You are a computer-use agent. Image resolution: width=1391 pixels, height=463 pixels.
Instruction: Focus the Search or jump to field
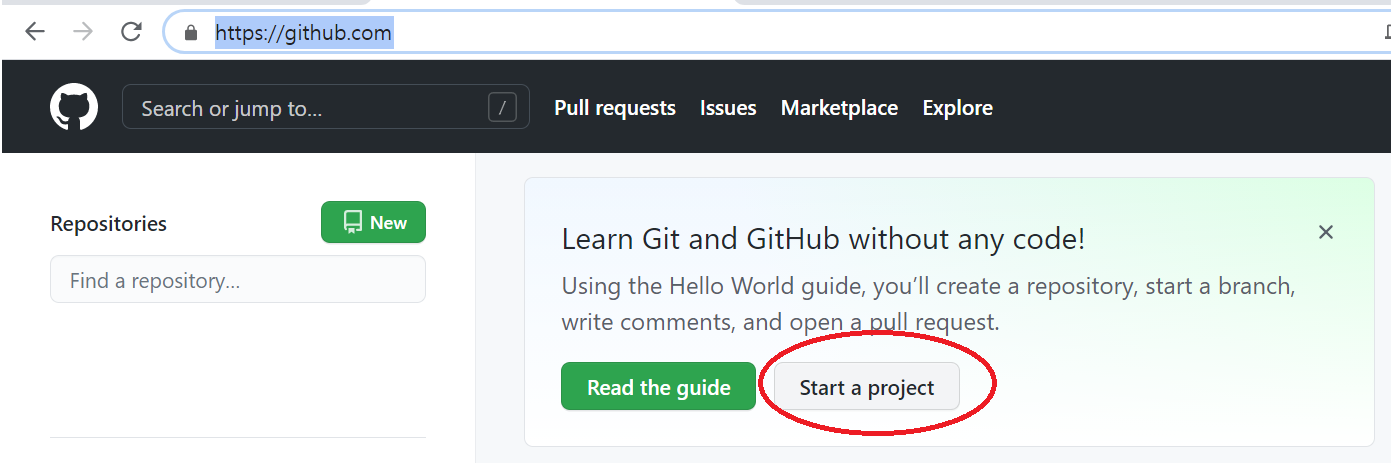tap(326, 107)
